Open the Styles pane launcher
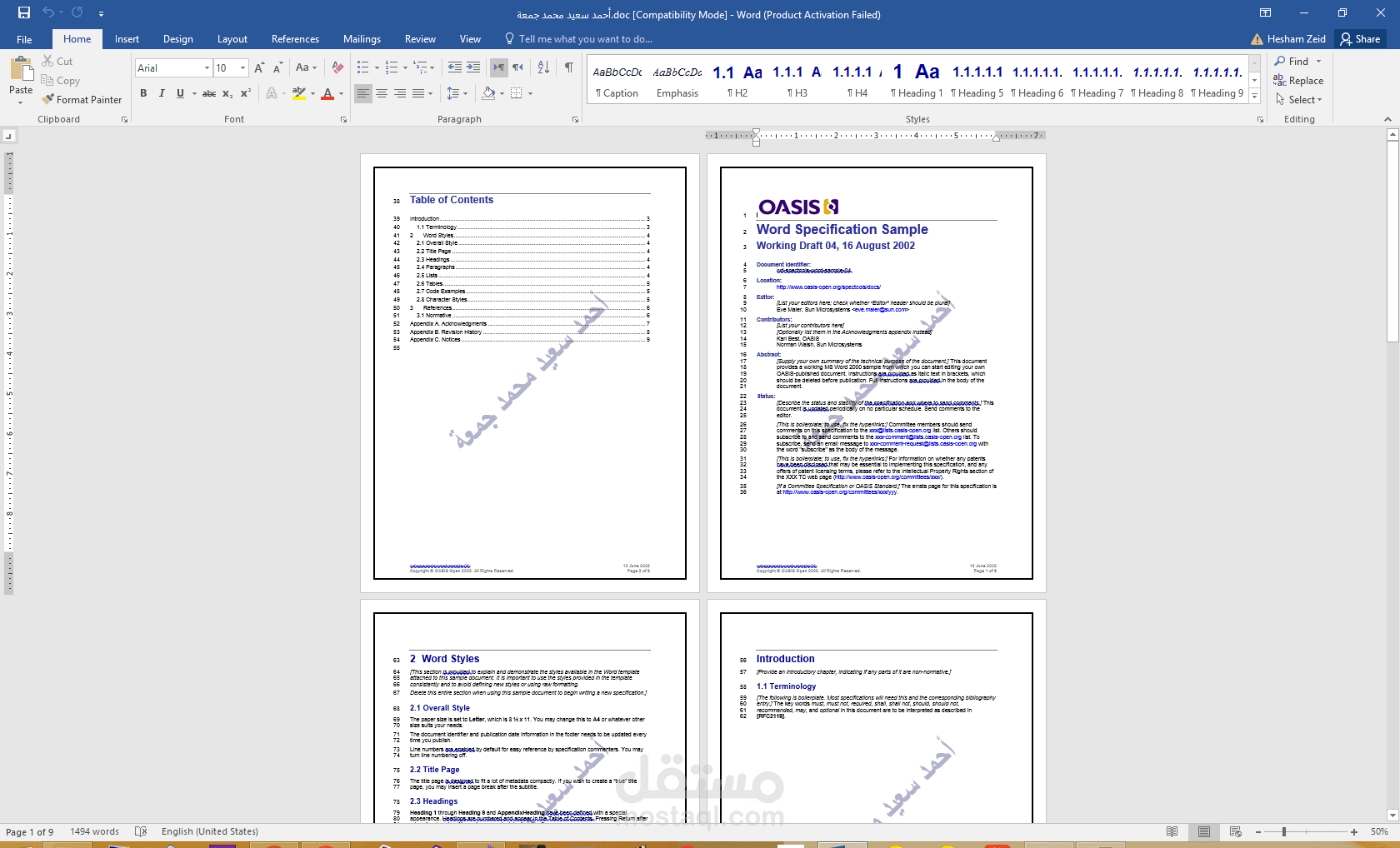This screenshot has height=848, width=1400. [1260, 120]
